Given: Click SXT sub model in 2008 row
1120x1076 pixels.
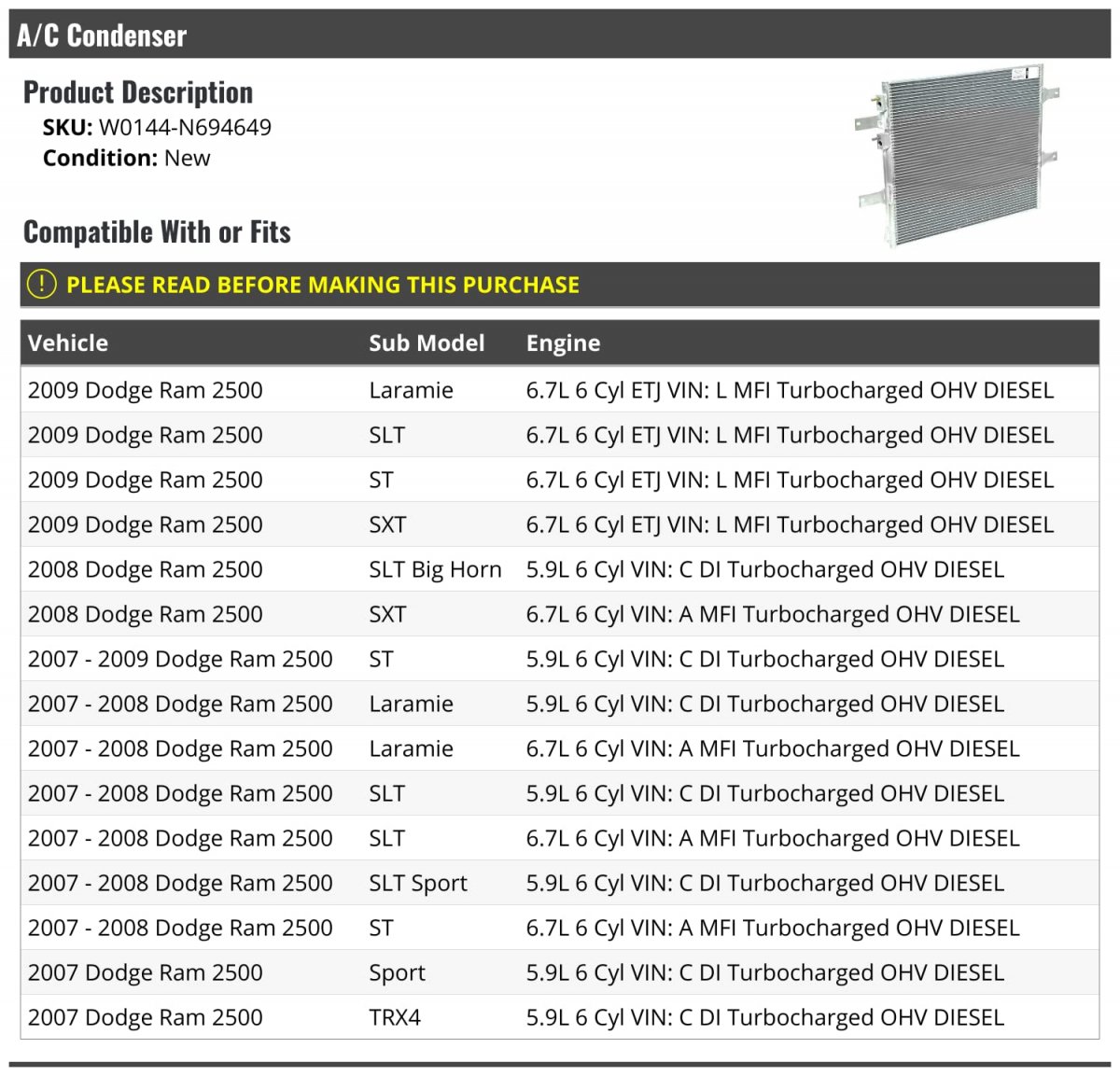Looking at the screenshot, I should coord(387,614).
